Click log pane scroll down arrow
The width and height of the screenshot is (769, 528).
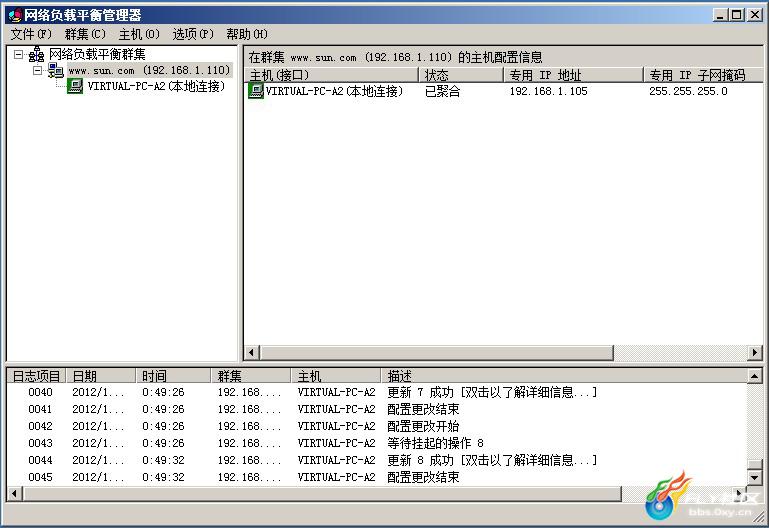tap(755, 477)
